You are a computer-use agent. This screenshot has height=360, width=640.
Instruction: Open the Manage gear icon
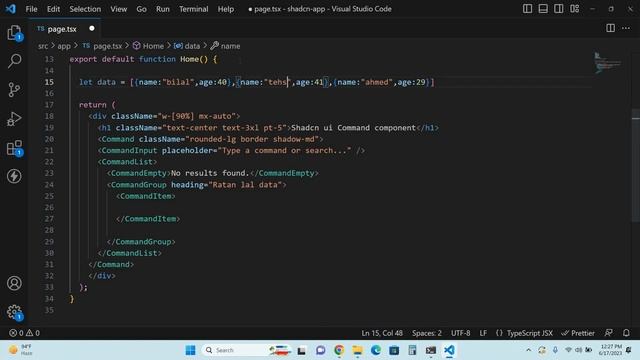tap(14, 312)
